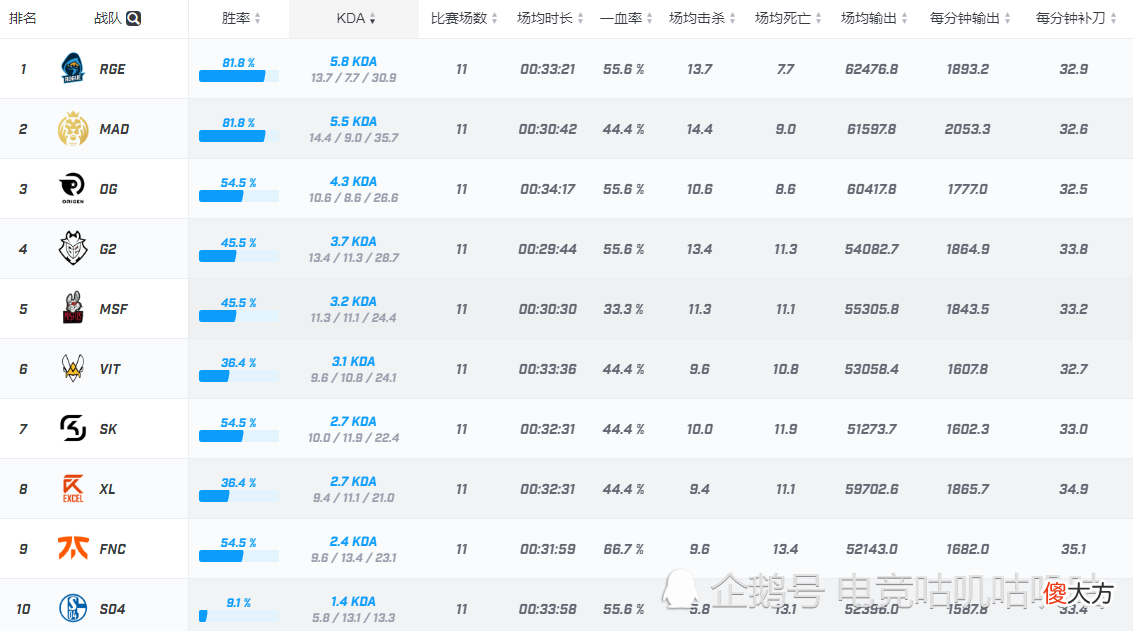Click the 战队 column header text
Viewport: 1133px width, 631px height.
tap(108, 18)
